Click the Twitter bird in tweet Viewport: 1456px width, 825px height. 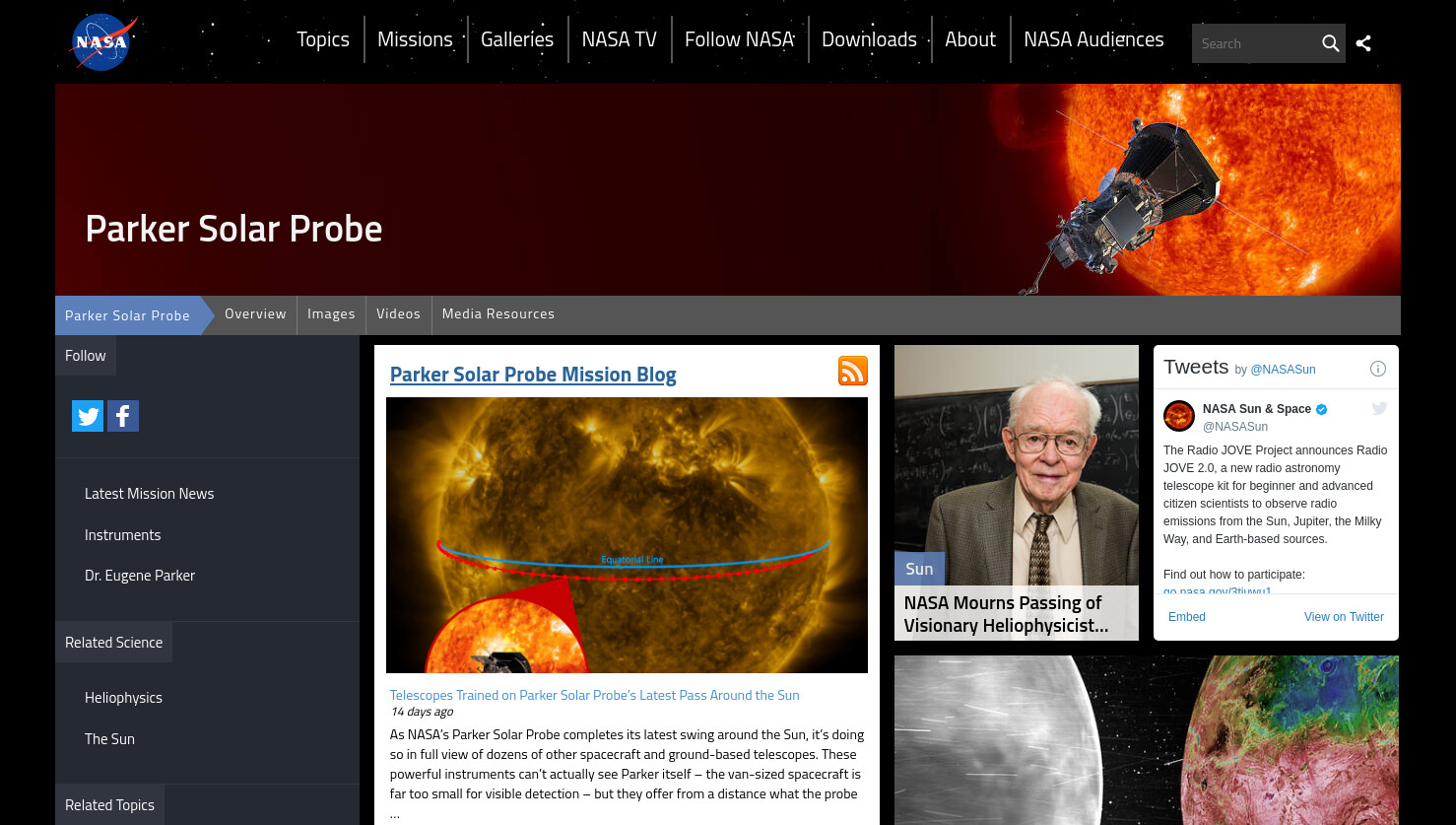1379,408
